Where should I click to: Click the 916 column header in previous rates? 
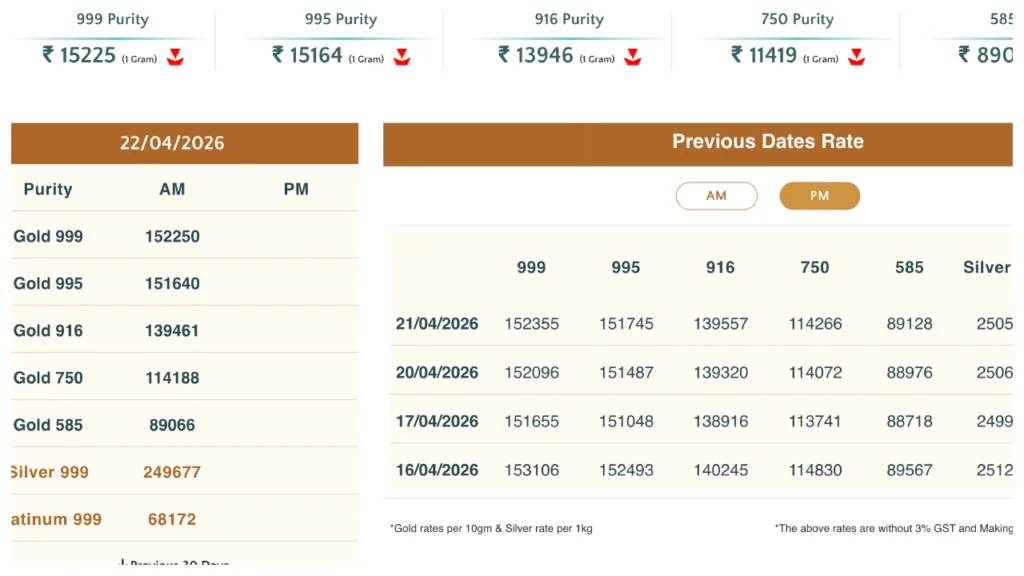tap(720, 267)
